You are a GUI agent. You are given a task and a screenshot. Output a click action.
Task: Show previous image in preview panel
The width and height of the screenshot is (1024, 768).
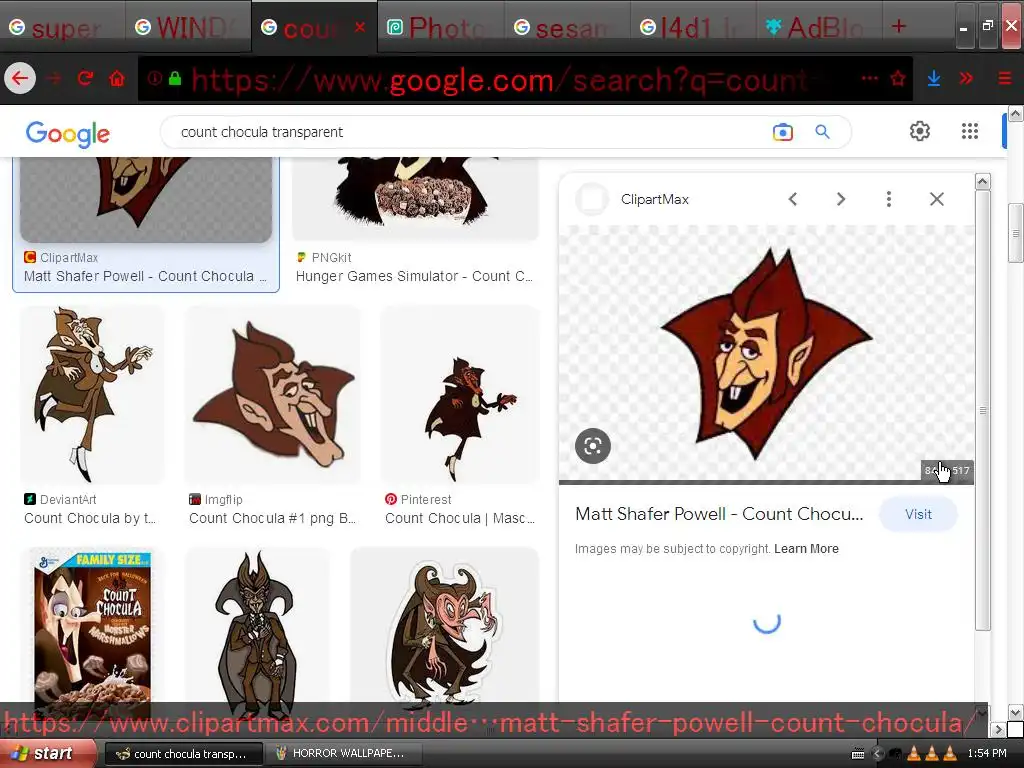pyautogui.click(x=792, y=199)
